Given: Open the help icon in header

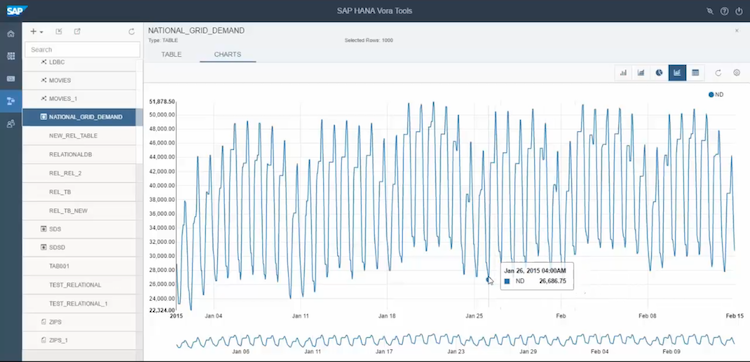Looking at the screenshot, I should point(725,11).
